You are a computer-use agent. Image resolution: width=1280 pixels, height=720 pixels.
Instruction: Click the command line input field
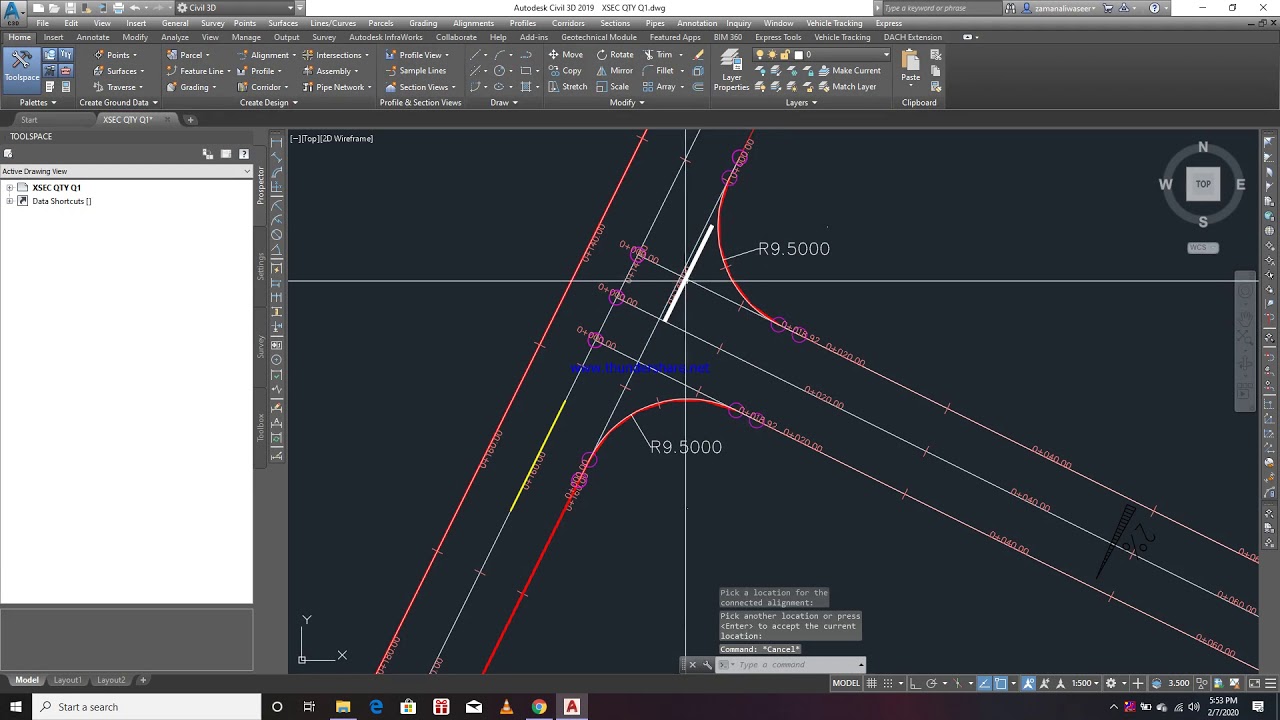click(x=795, y=665)
